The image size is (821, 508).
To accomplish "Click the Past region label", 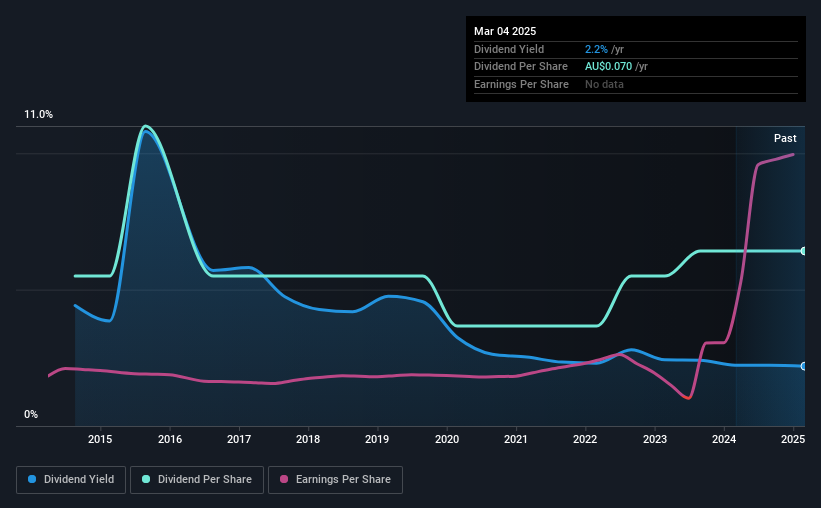I will 785,138.
